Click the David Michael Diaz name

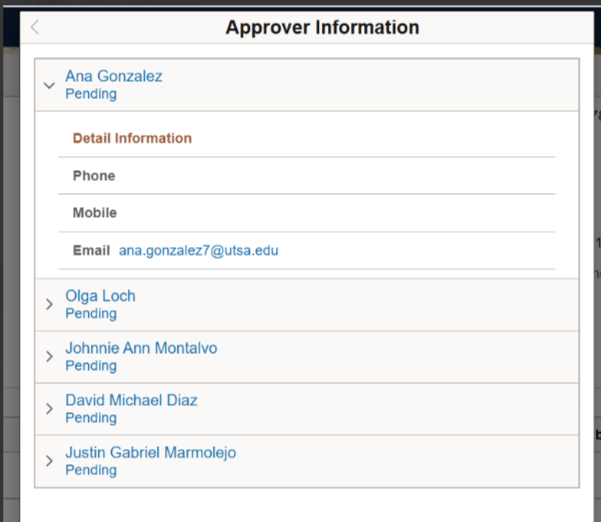click(131, 400)
